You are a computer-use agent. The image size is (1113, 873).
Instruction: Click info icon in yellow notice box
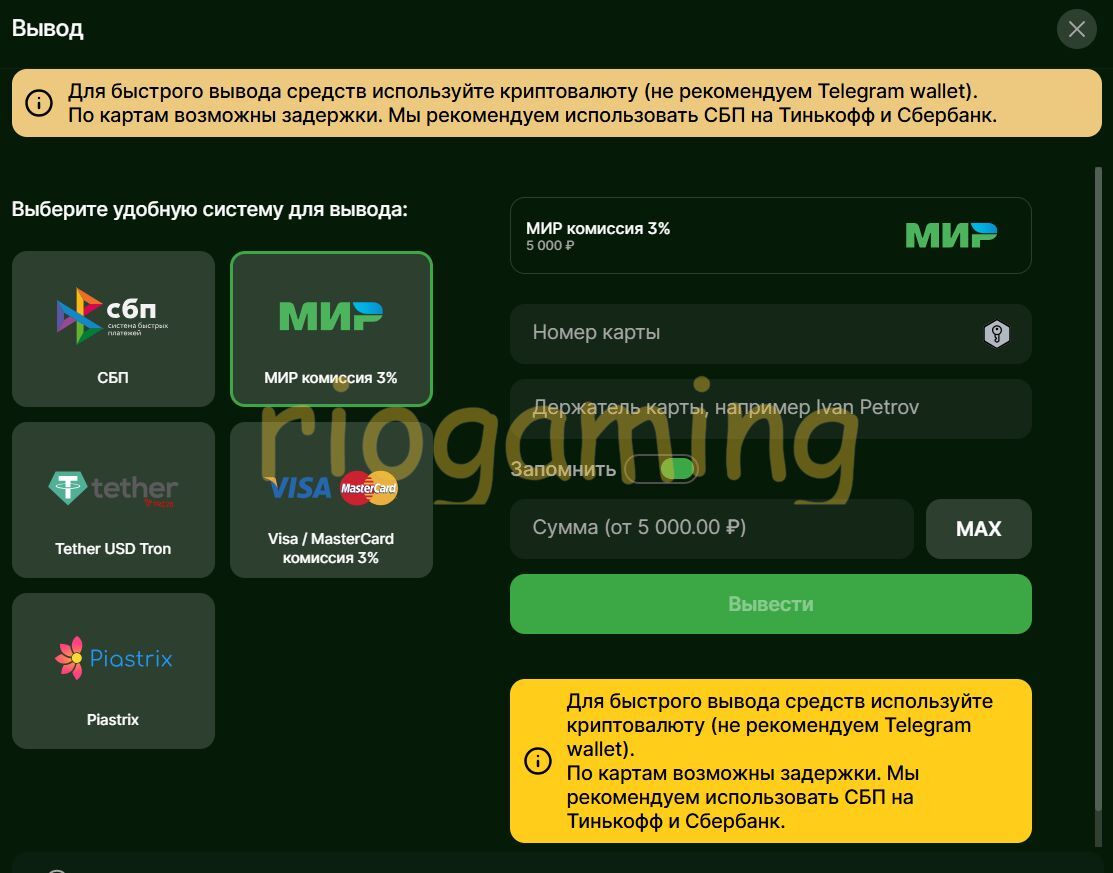tap(537, 761)
